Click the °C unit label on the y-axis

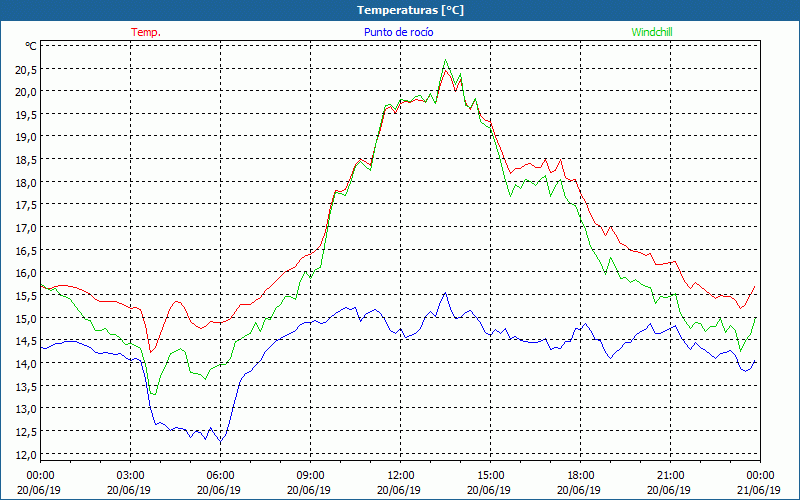31,46
